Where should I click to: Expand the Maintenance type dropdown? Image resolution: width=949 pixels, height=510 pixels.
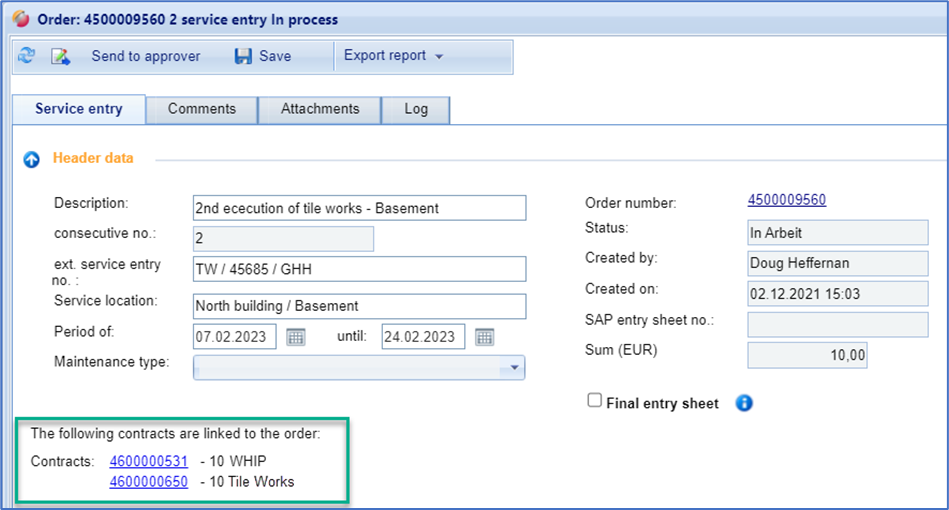(514, 367)
